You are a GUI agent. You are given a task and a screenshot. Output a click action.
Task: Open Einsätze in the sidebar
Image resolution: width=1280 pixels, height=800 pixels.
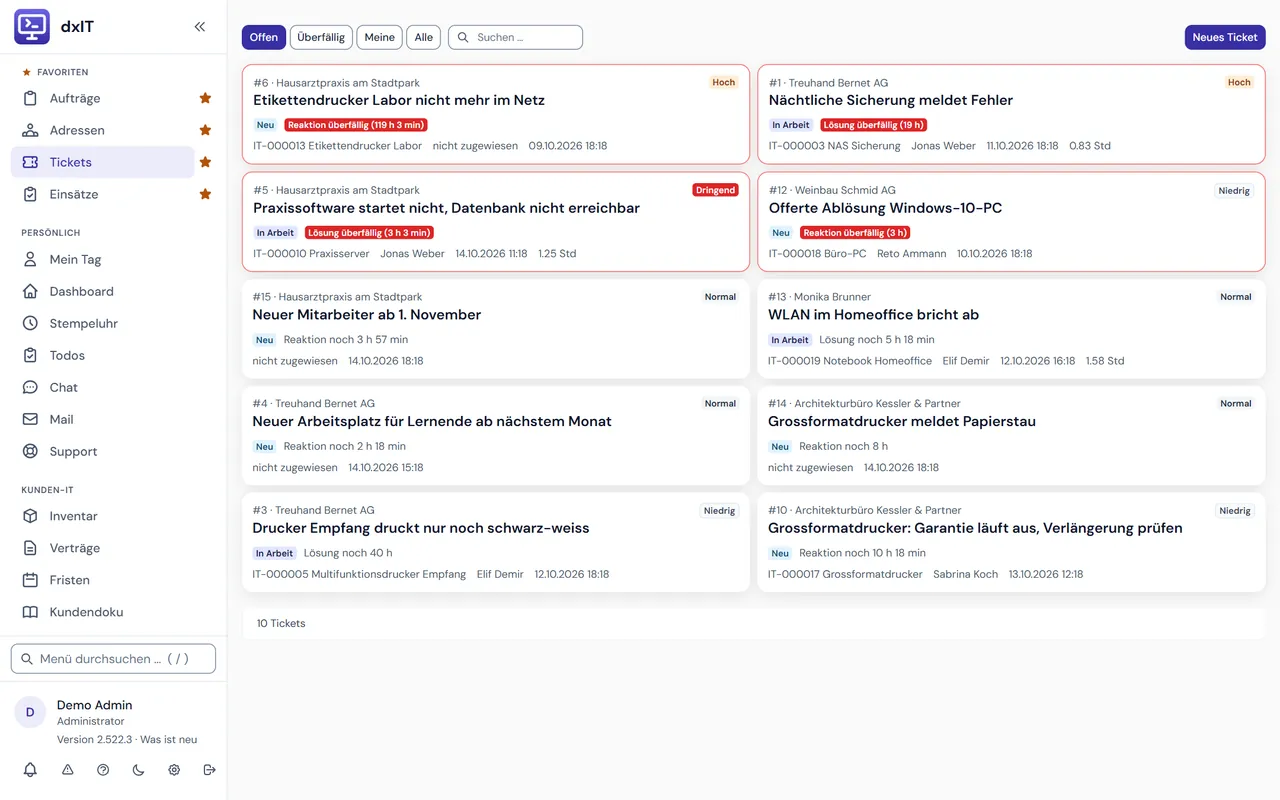pyautogui.click(x=103, y=194)
